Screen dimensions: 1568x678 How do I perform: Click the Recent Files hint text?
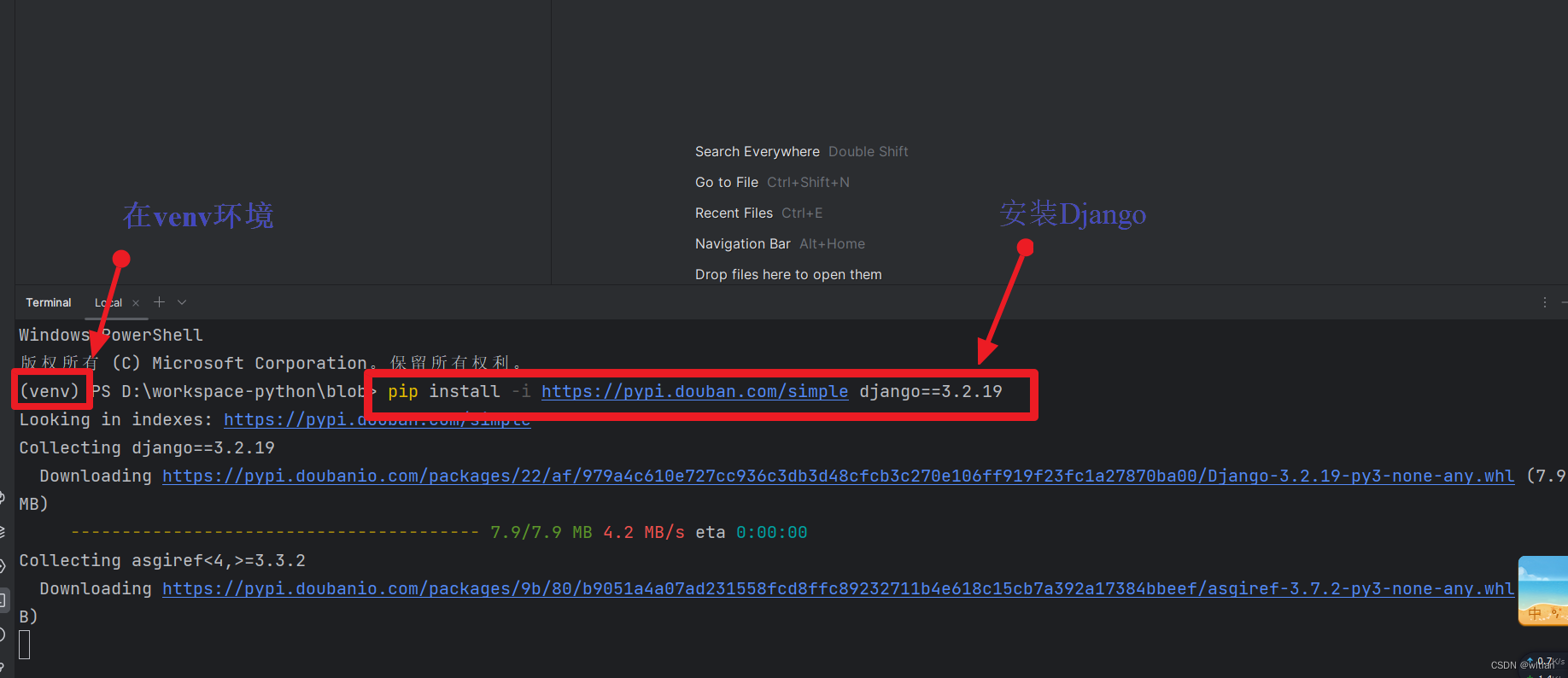coord(734,213)
